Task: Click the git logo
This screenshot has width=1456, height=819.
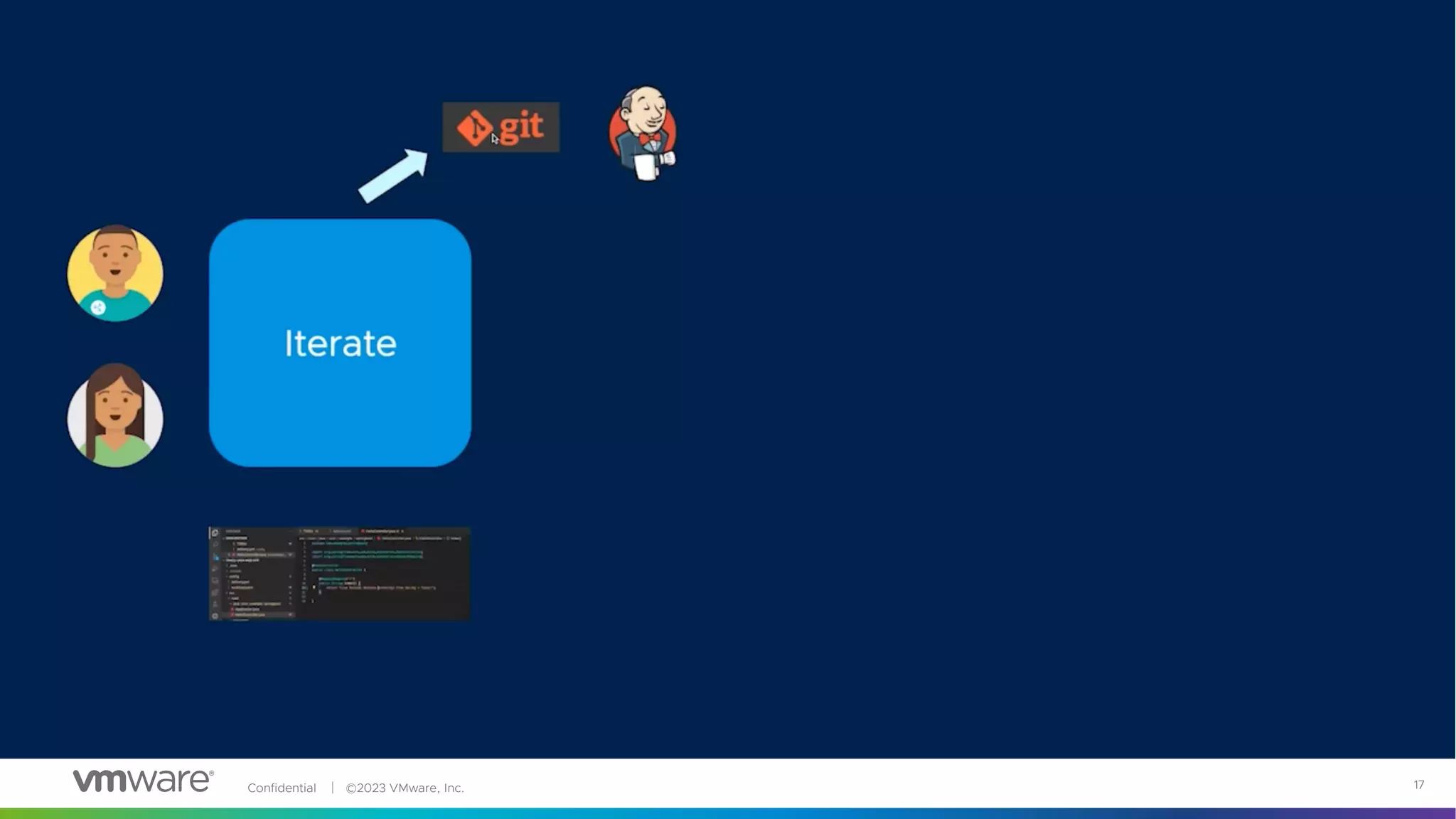Action: click(x=500, y=127)
